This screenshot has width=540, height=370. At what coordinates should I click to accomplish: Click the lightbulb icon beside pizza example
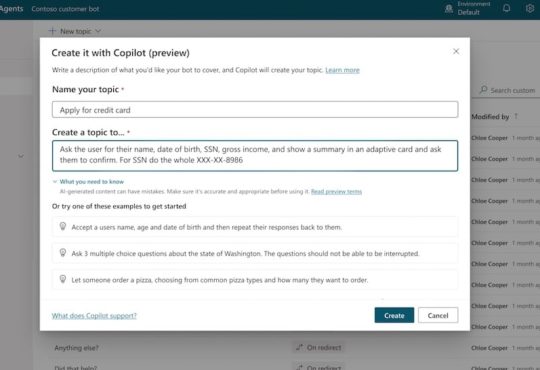(x=63, y=279)
